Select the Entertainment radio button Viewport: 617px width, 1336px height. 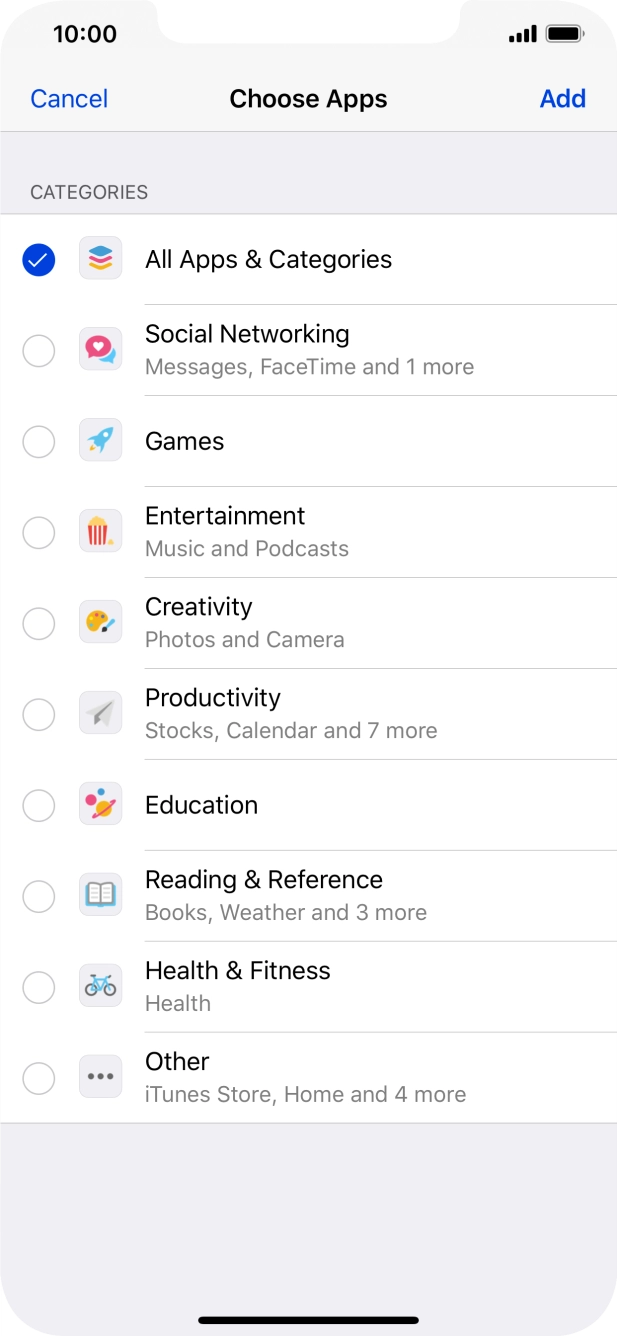pos(38,532)
